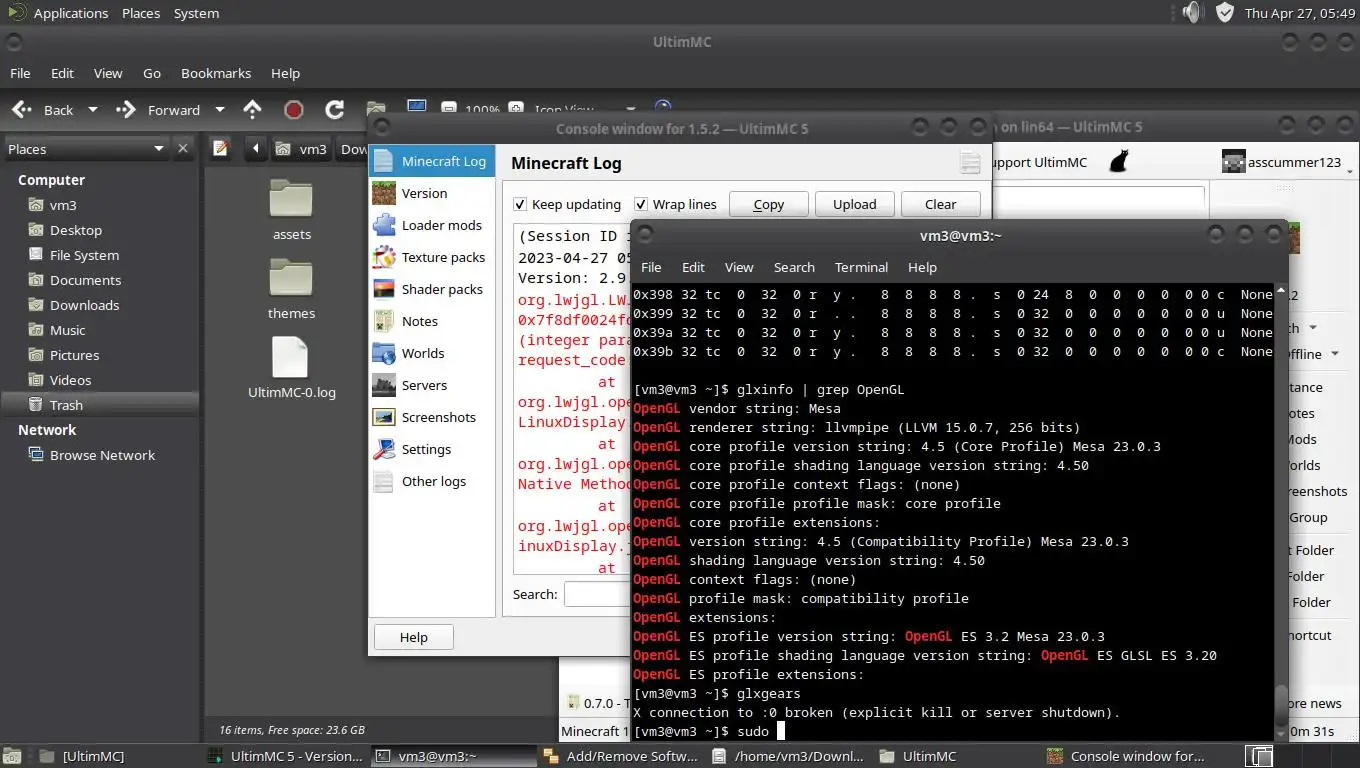Open Shader packs in the console sidebar
The width and height of the screenshot is (1360, 768).
[432, 289]
